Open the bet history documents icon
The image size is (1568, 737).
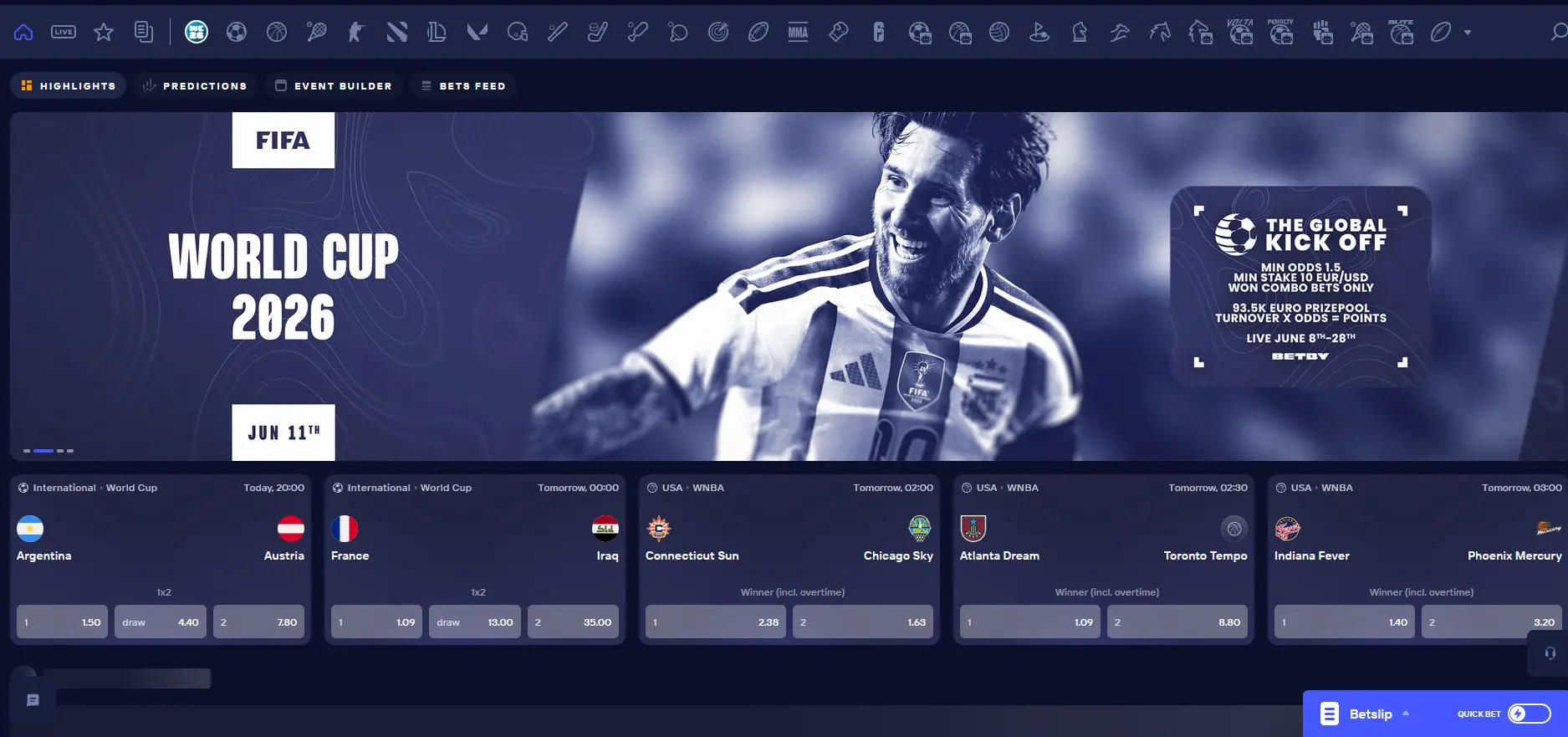[144, 33]
